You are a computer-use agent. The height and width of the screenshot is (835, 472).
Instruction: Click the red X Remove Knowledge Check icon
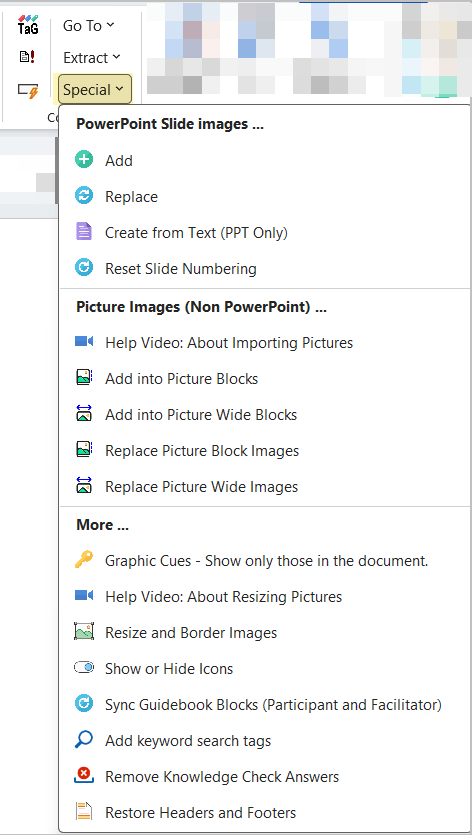pyautogui.click(x=84, y=776)
